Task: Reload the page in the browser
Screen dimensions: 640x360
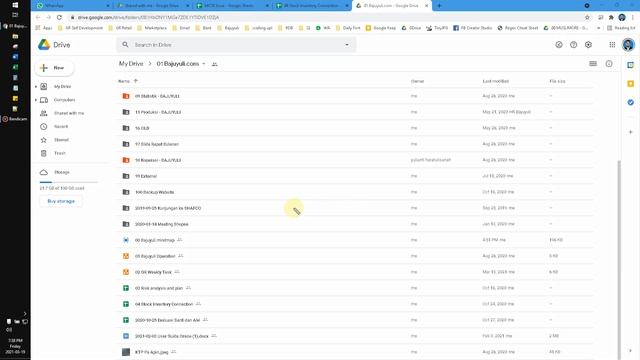Action: click(x=59, y=17)
